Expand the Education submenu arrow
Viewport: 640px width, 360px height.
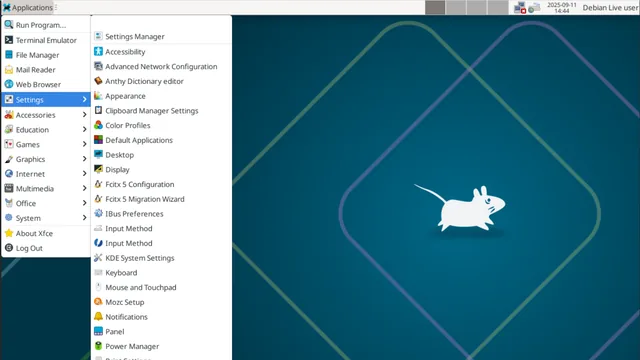pyautogui.click(x=84, y=129)
